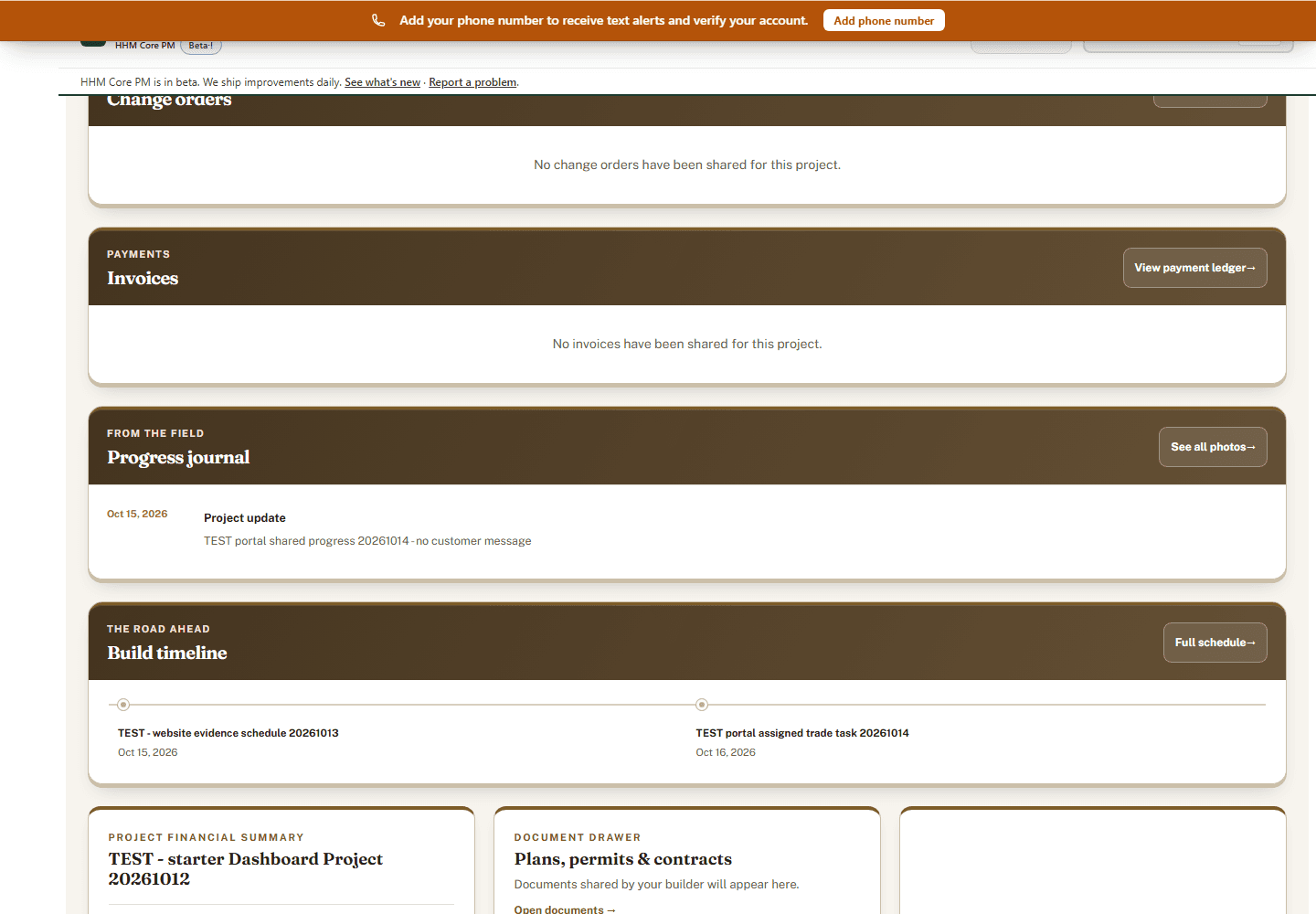
Task: Click the Open documents link
Action: (565, 909)
